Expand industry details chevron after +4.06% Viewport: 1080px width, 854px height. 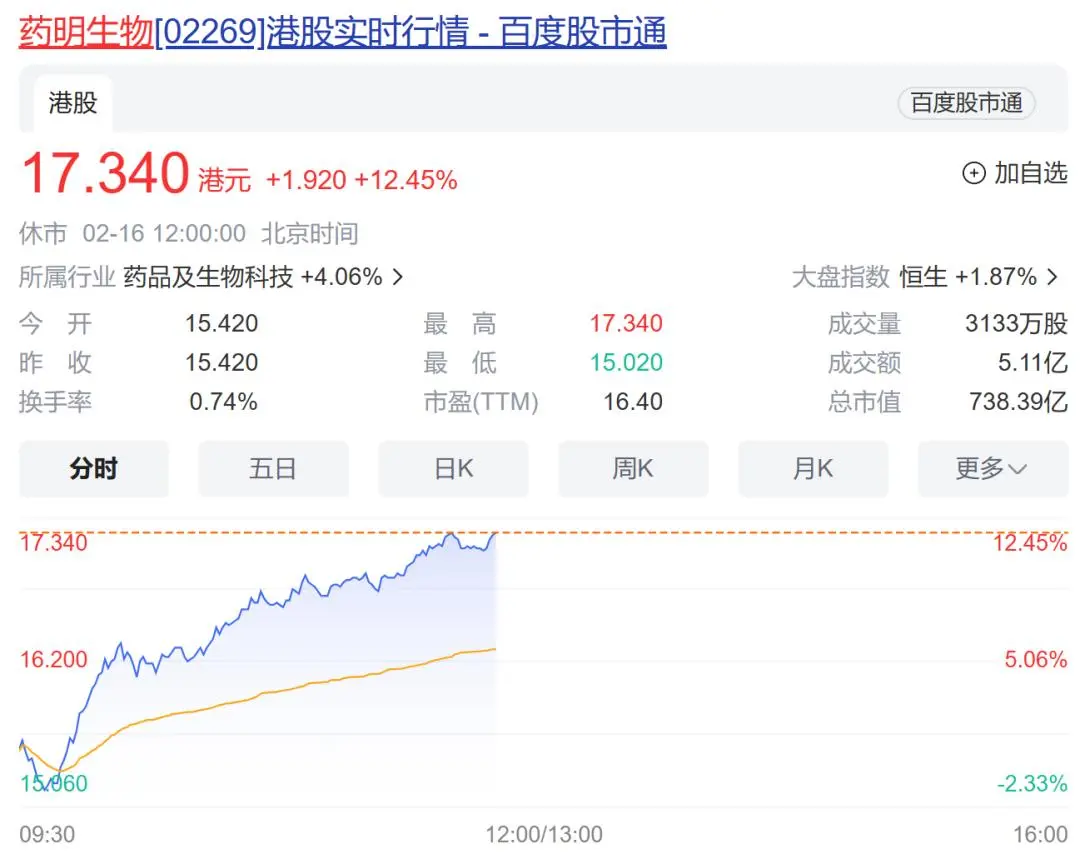(397, 277)
